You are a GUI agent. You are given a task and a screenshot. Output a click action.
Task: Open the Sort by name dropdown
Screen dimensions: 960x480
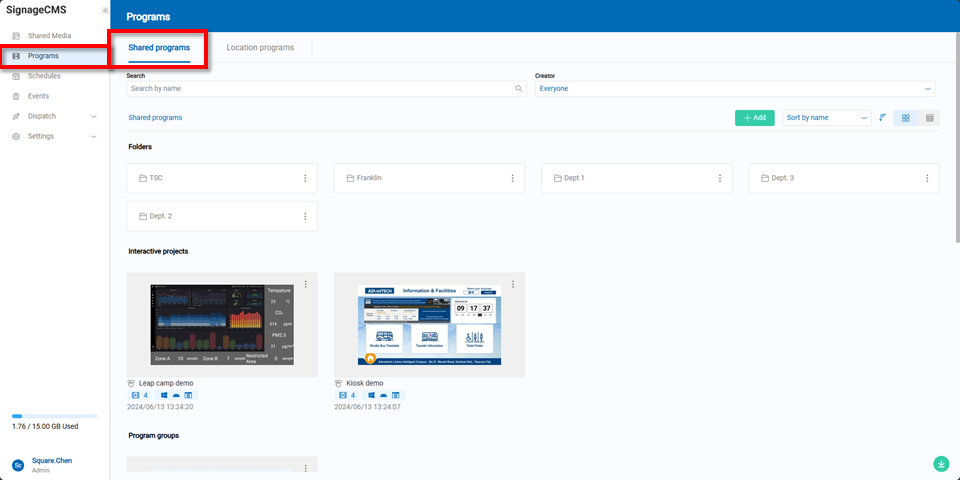tap(827, 118)
